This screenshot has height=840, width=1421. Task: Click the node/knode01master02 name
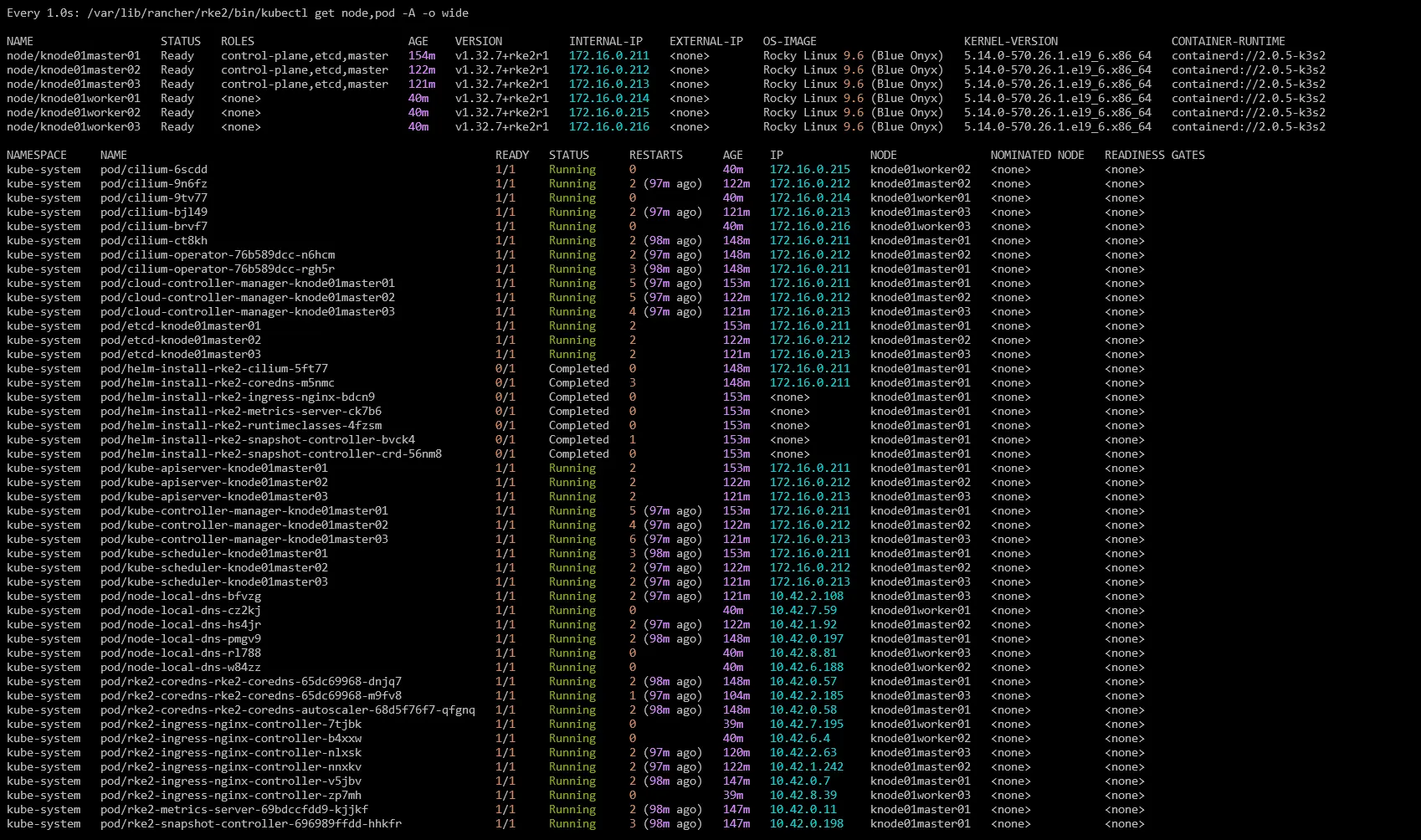pos(74,69)
